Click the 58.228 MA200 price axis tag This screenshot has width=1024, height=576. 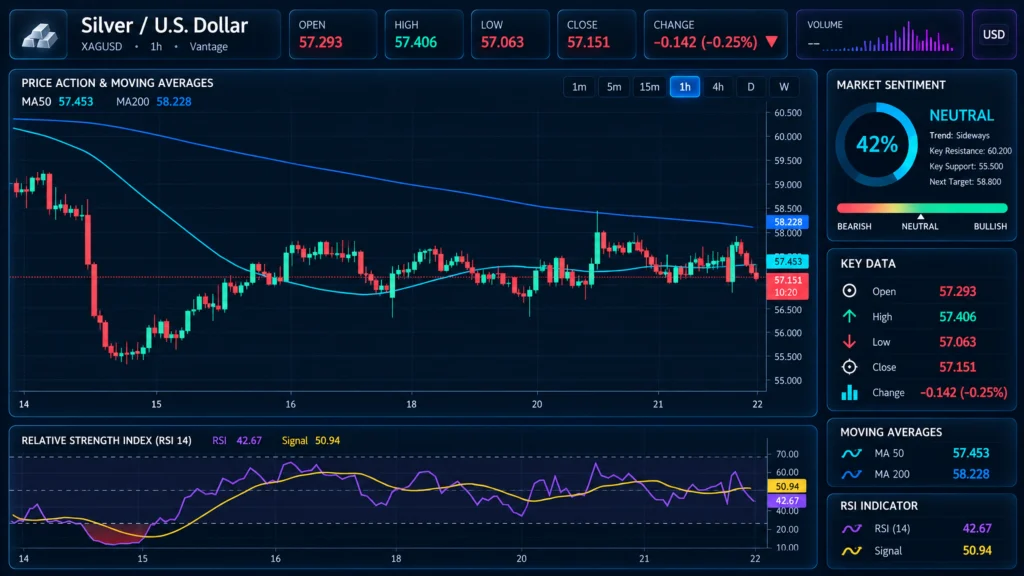788,222
